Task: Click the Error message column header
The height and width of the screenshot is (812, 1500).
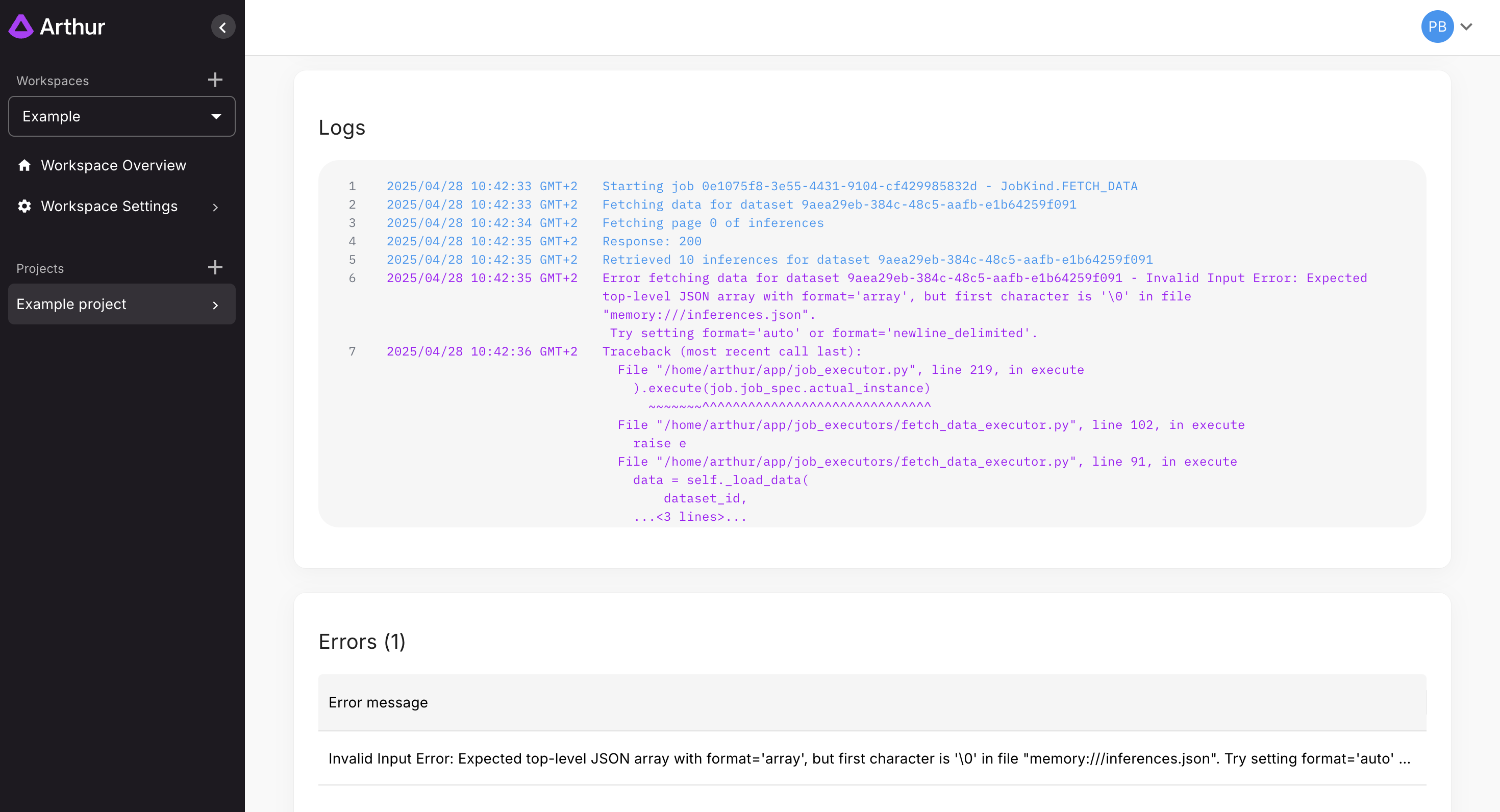Action: pyautogui.click(x=378, y=702)
